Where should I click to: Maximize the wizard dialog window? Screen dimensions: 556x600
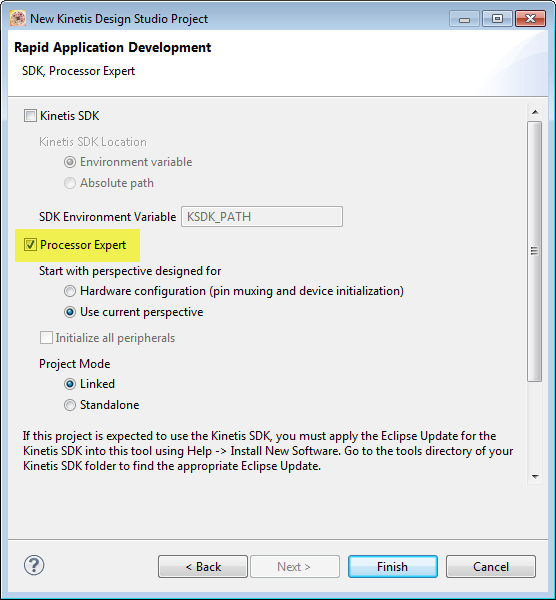click(497, 19)
